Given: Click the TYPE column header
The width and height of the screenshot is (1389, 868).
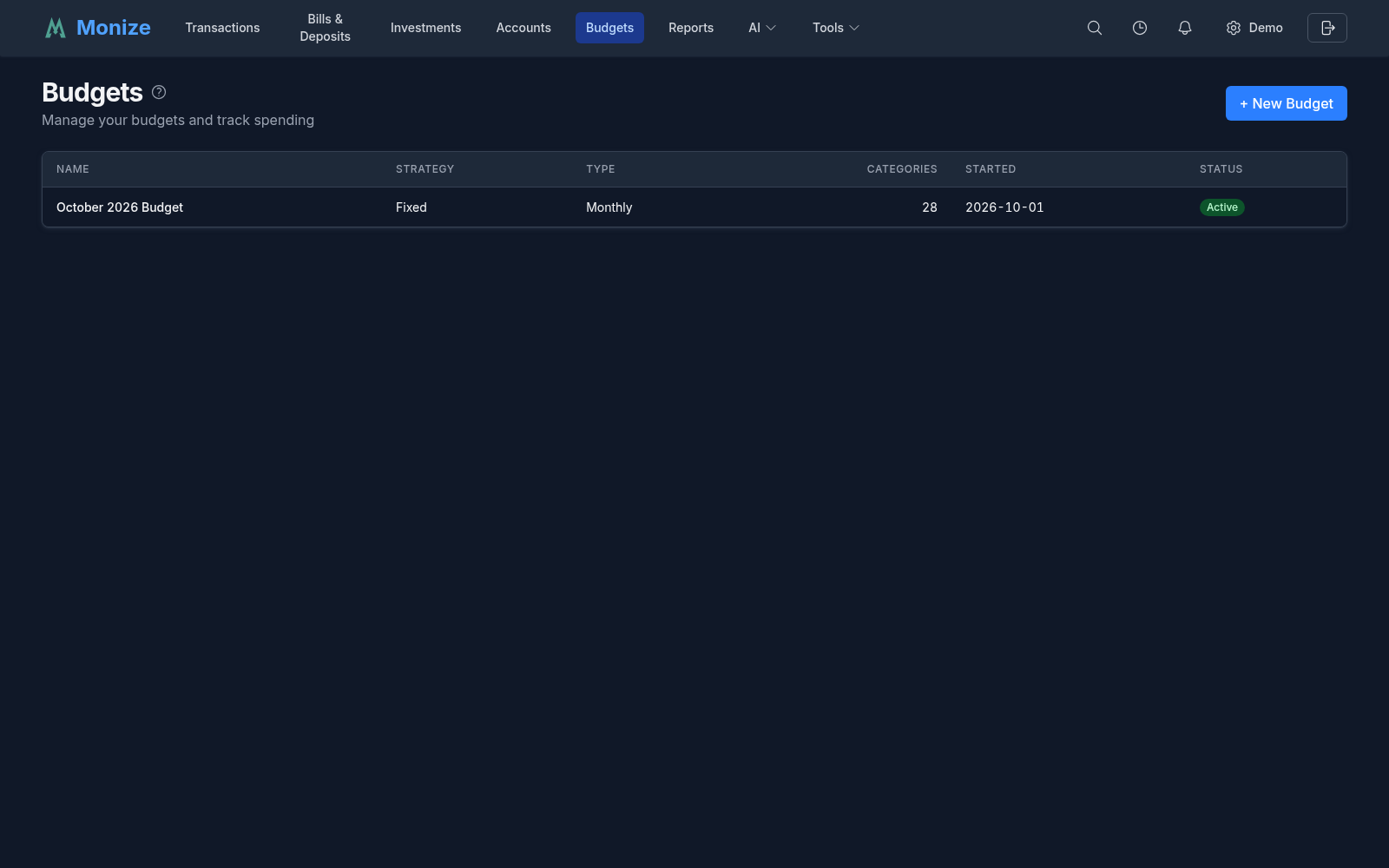Looking at the screenshot, I should pos(600,169).
